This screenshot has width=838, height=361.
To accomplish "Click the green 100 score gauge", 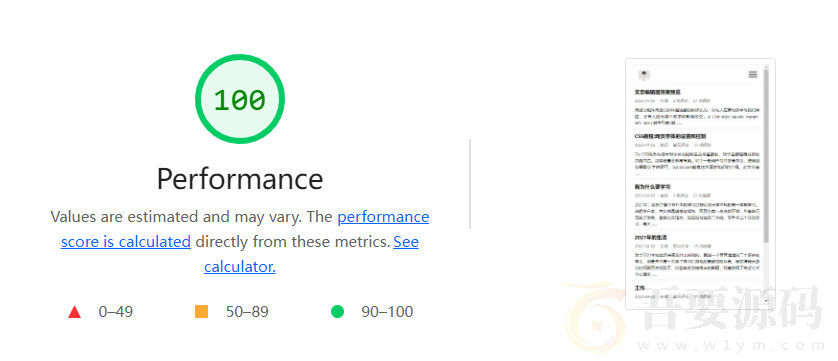I will [239, 99].
